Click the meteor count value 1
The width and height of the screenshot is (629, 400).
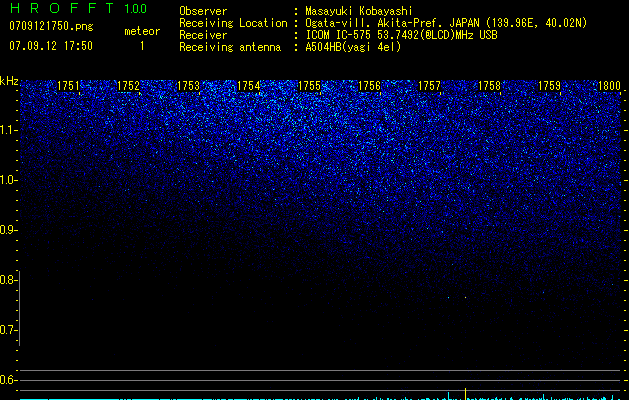coord(142,46)
